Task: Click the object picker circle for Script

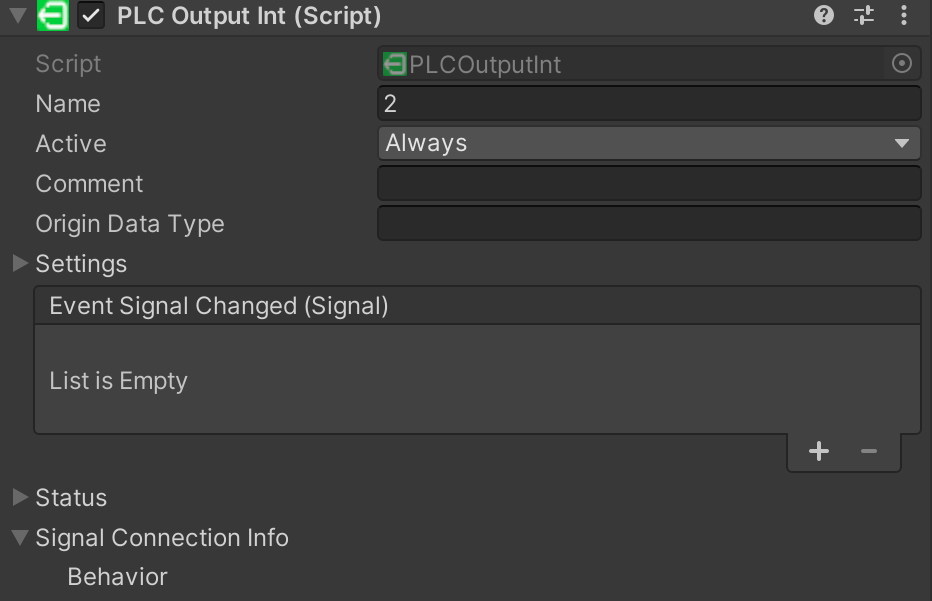Action: [x=901, y=64]
